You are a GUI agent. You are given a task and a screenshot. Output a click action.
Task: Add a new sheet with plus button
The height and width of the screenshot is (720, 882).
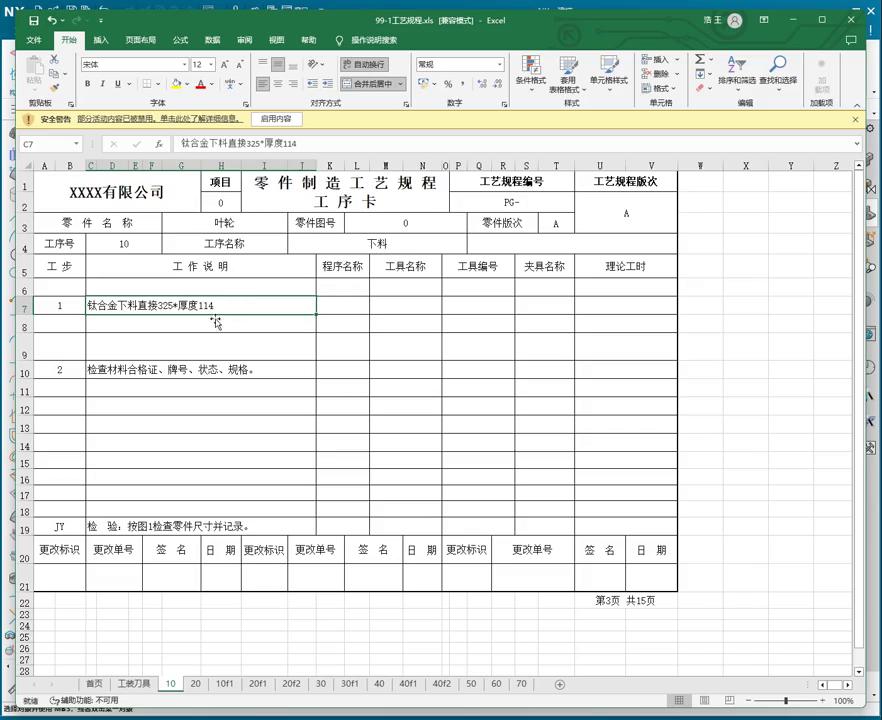[x=559, y=684]
